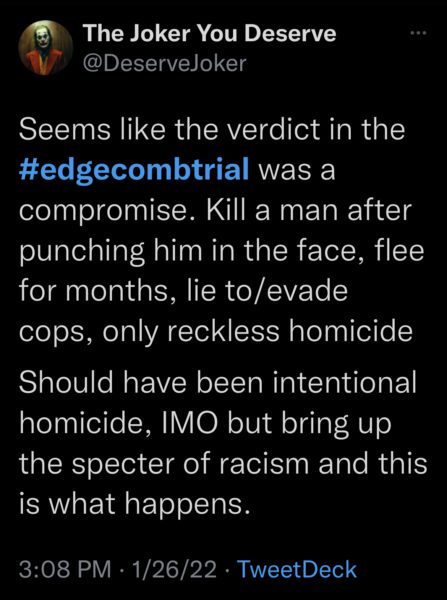Click the line cops, only reckless homicide
447x600 pixels.
[215, 333]
